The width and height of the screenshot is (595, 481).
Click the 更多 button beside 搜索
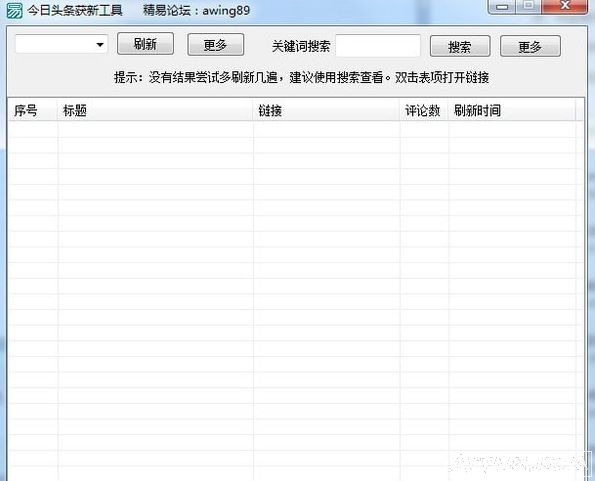point(530,46)
